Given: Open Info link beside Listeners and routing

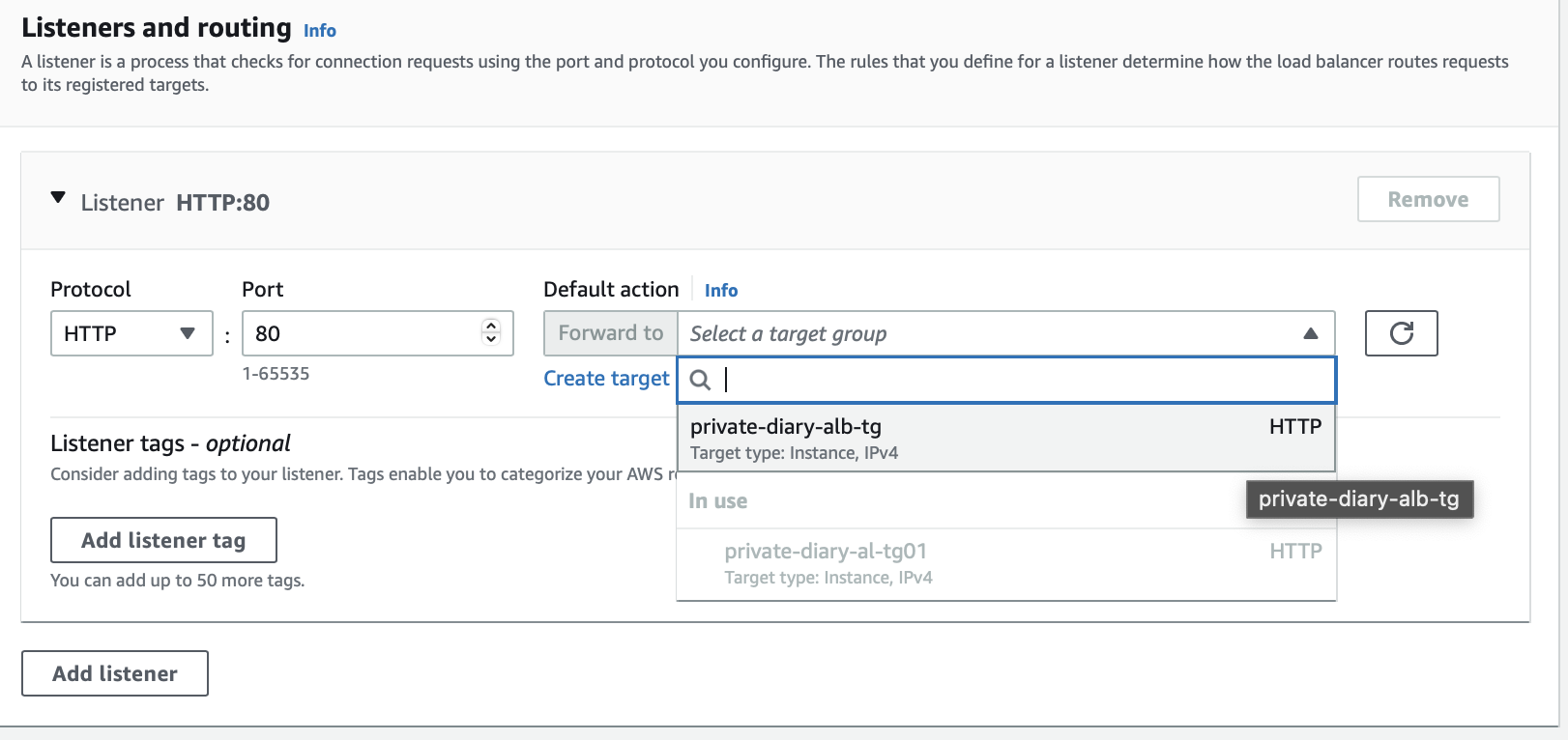Looking at the screenshot, I should [x=320, y=31].
